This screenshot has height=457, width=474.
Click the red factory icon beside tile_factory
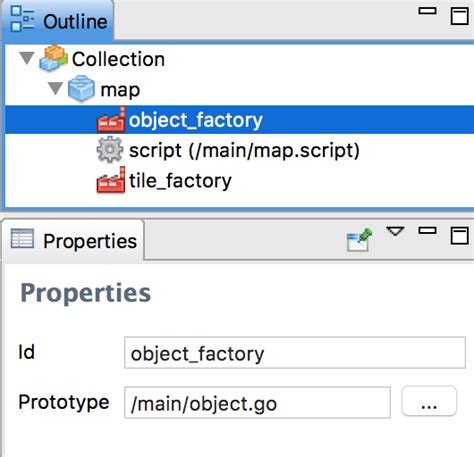(x=111, y=180)
